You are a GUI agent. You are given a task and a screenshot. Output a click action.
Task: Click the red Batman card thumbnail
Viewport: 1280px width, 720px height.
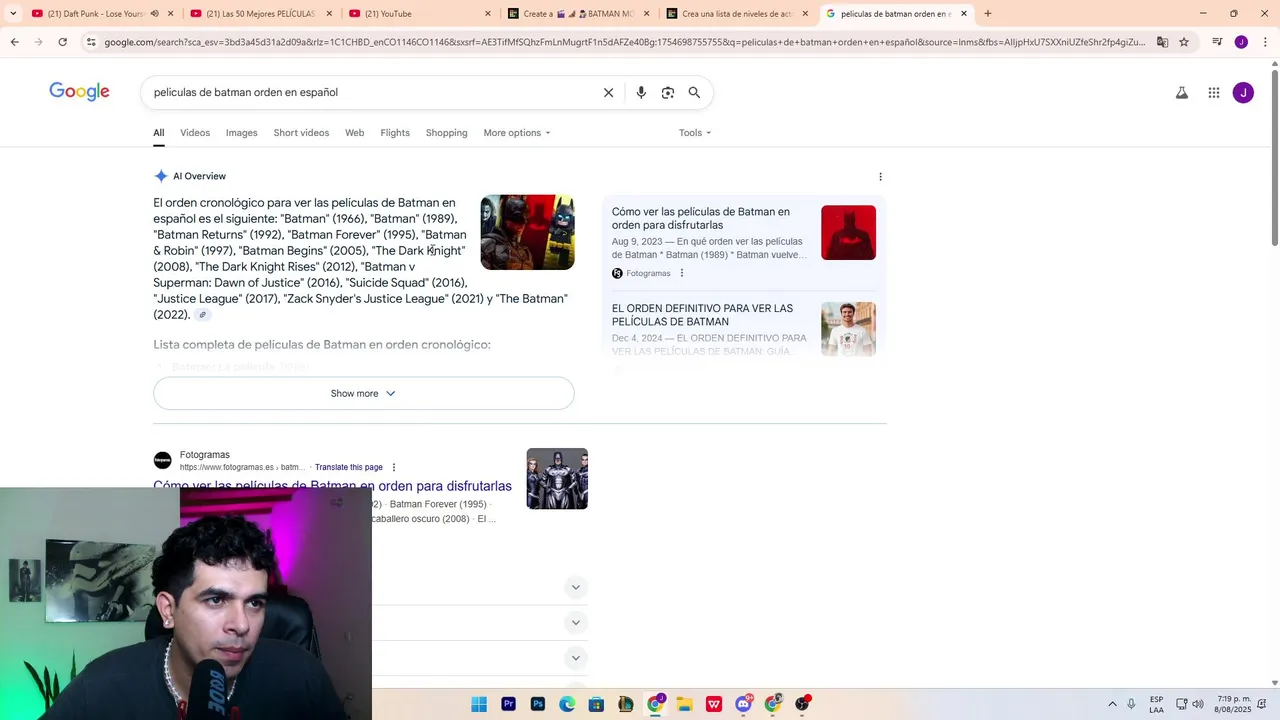pos(848,232)
